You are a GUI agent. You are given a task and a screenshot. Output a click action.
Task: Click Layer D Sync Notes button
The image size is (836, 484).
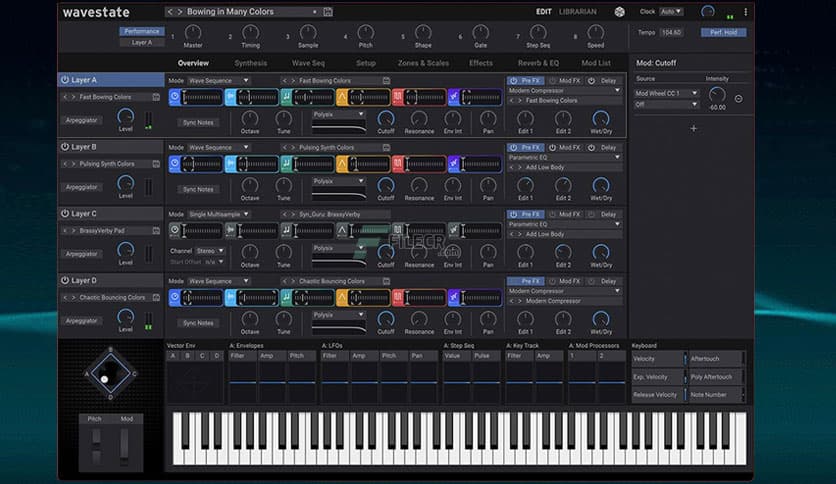(x=198, y=323)
